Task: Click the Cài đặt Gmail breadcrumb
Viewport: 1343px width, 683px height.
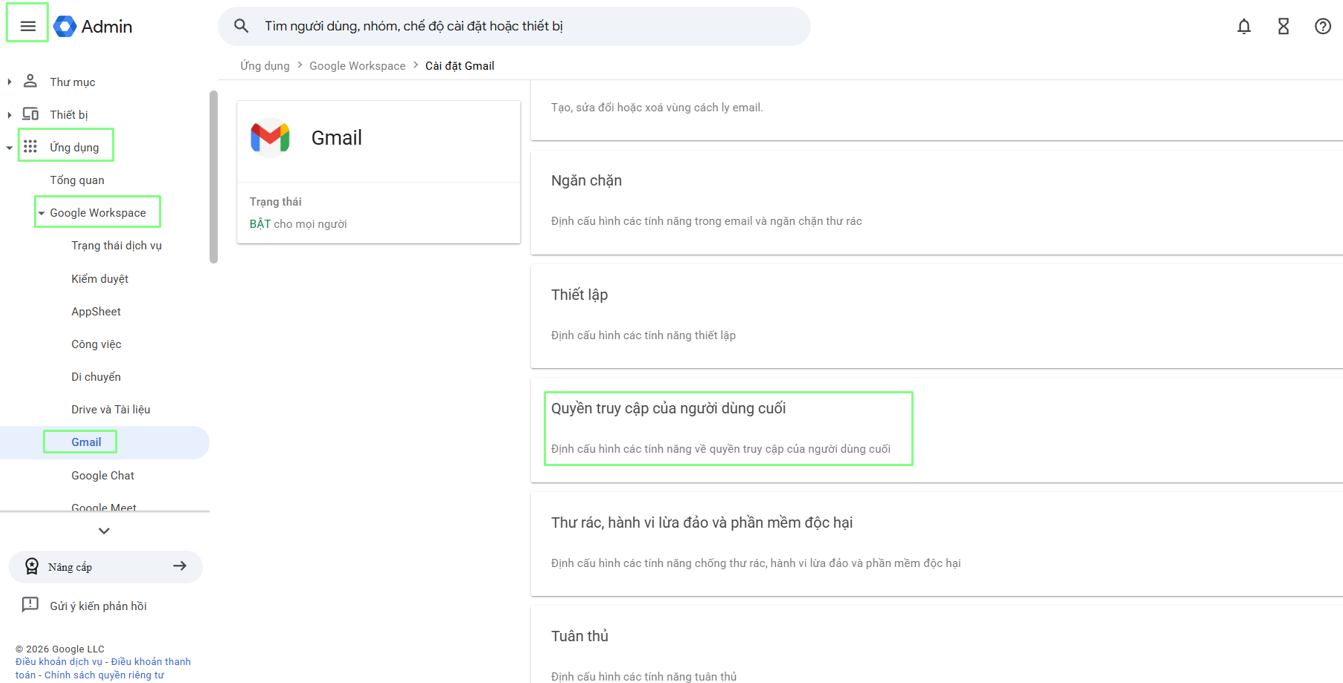Action: click(x=460, y=66)
